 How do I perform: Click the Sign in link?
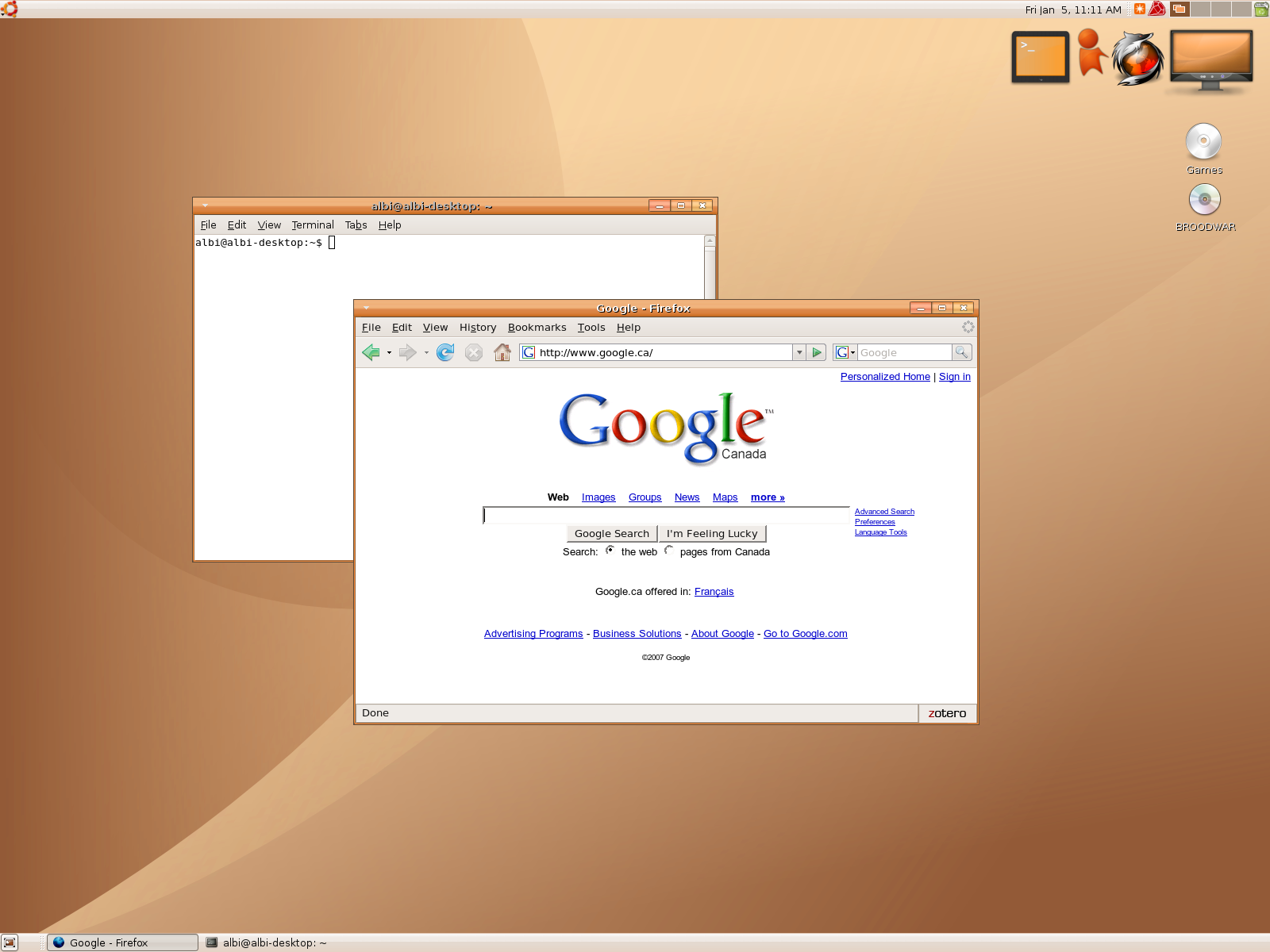(x=955, y=377)
